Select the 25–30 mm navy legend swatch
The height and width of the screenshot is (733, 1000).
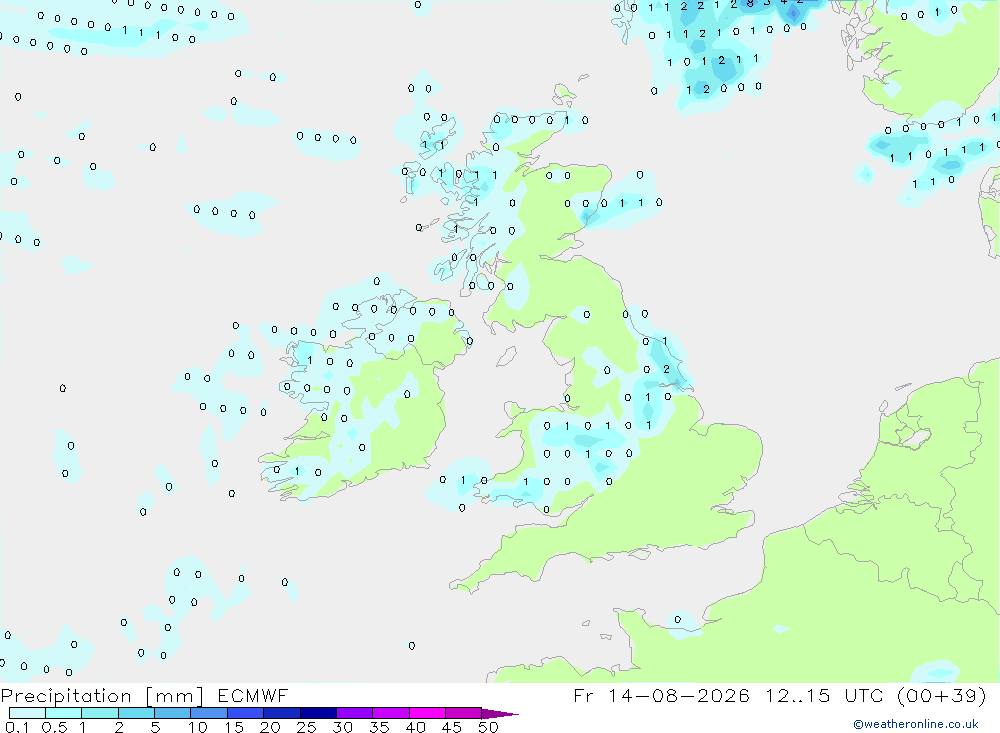[318, 713]
